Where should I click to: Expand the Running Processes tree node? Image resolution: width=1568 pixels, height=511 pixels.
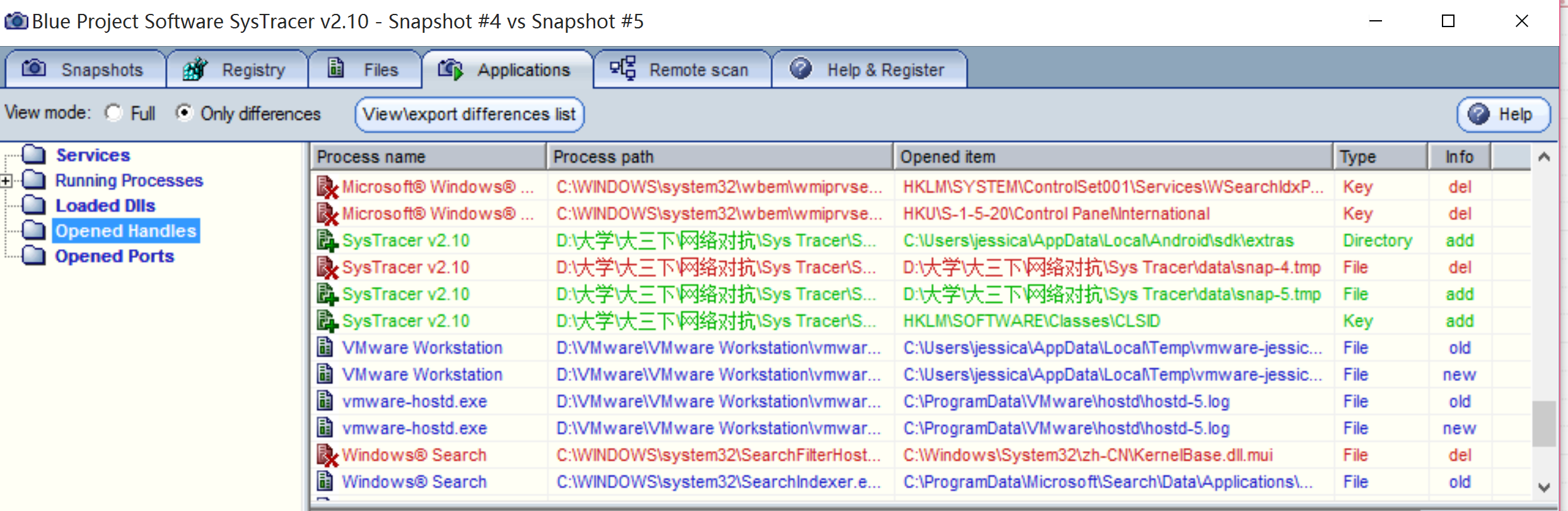pyautogui.click(x=6, y=181)
